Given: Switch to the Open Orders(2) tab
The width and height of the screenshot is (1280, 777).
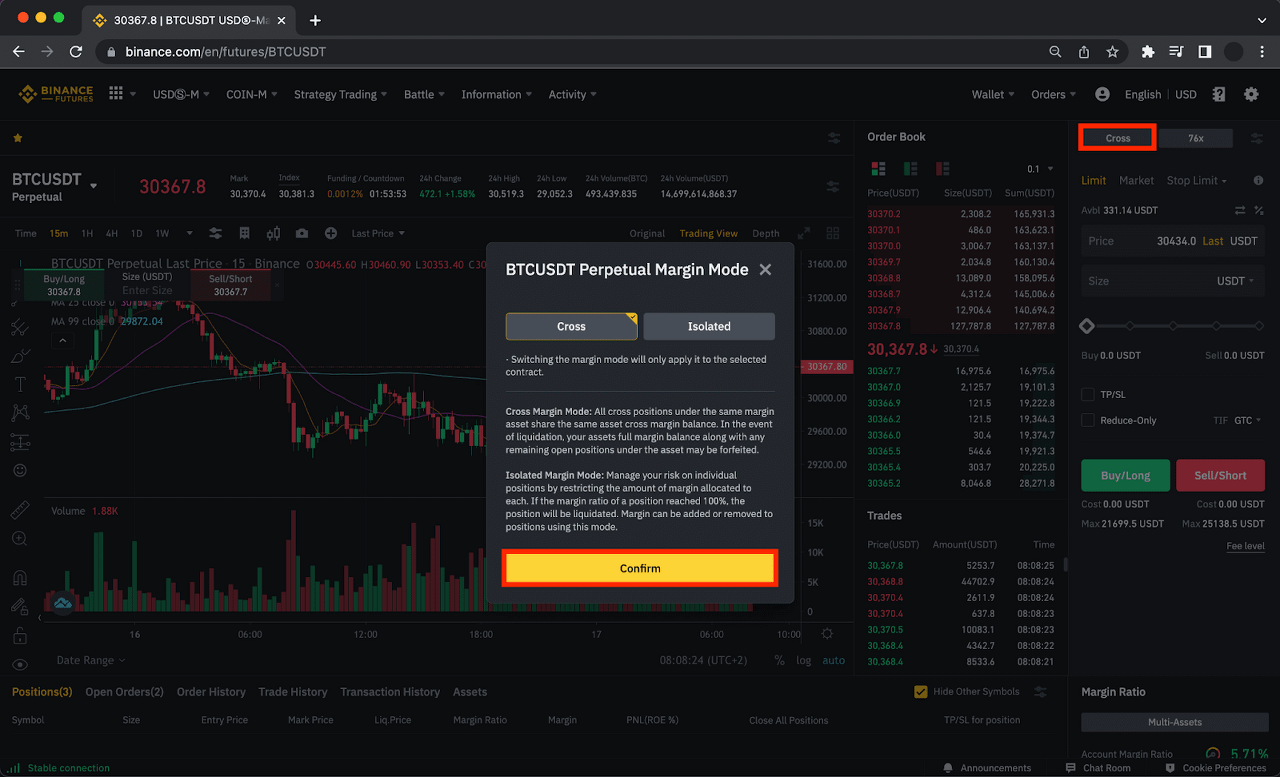Looking at the screenshot, I should click(x=124, y=692).
